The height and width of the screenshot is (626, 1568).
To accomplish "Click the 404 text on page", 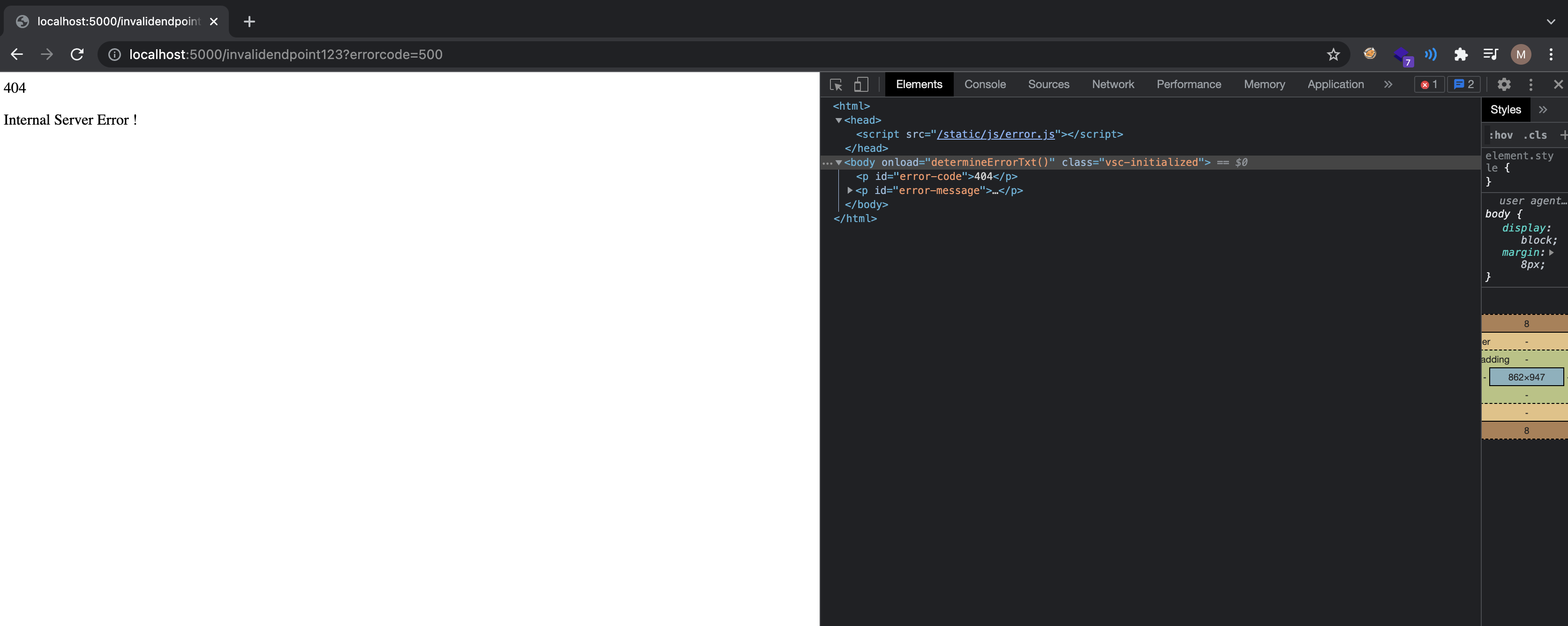I will click(x=15, y=88).
